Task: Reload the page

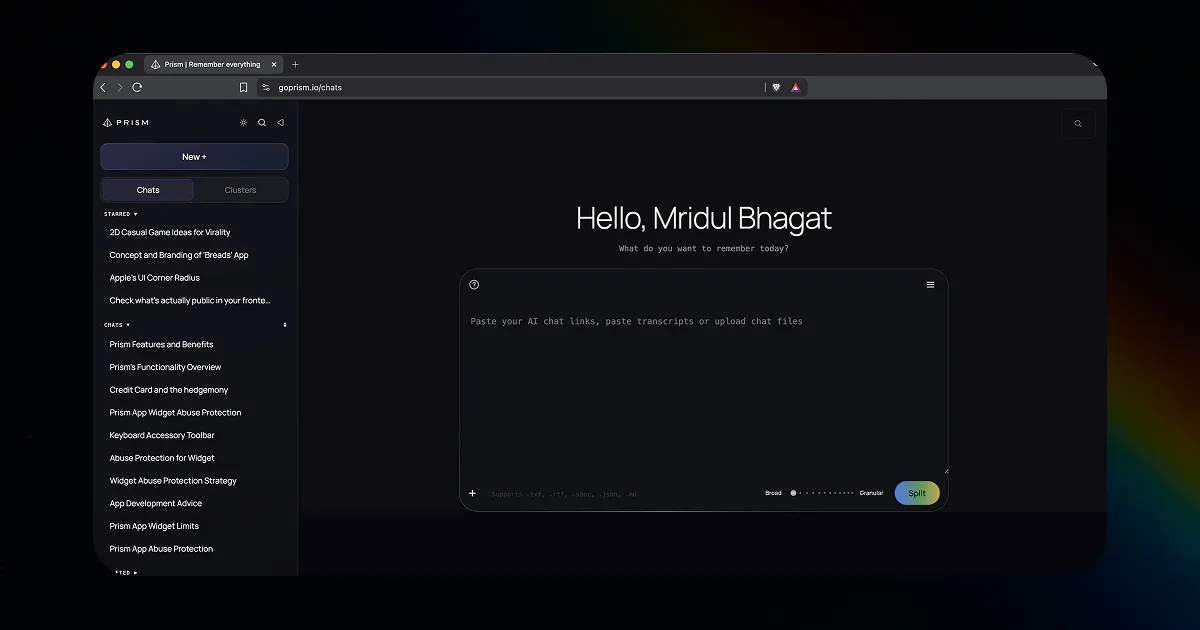Action: pos(137,87)
